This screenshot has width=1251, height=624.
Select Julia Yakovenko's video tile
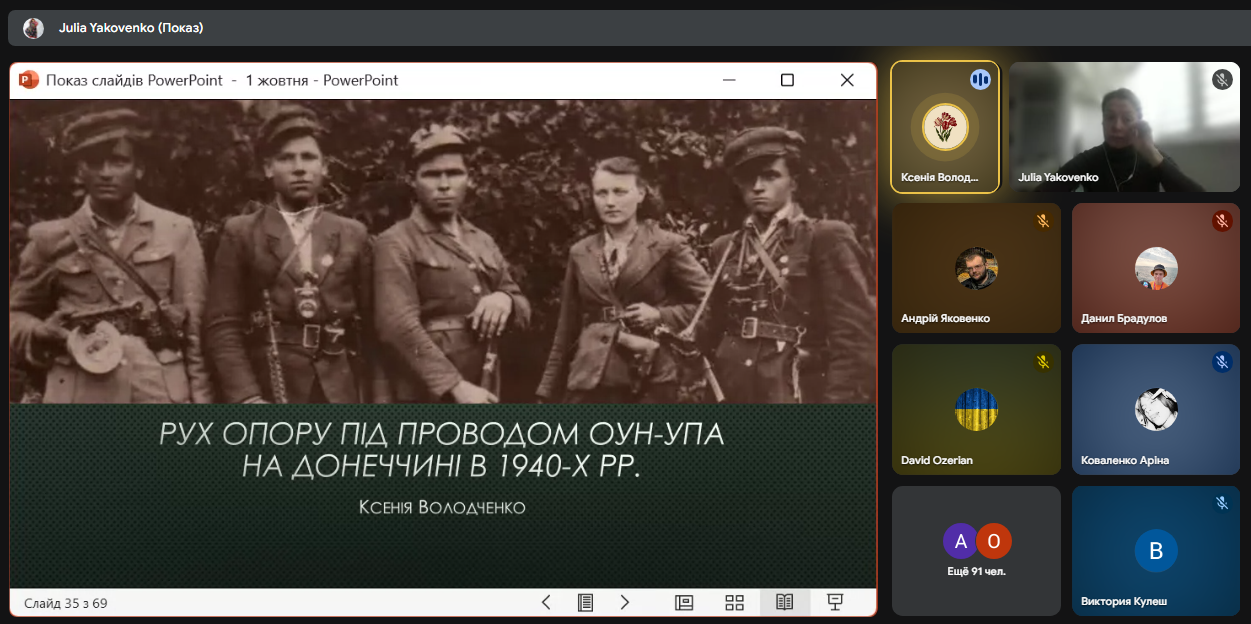(1124, 127)
